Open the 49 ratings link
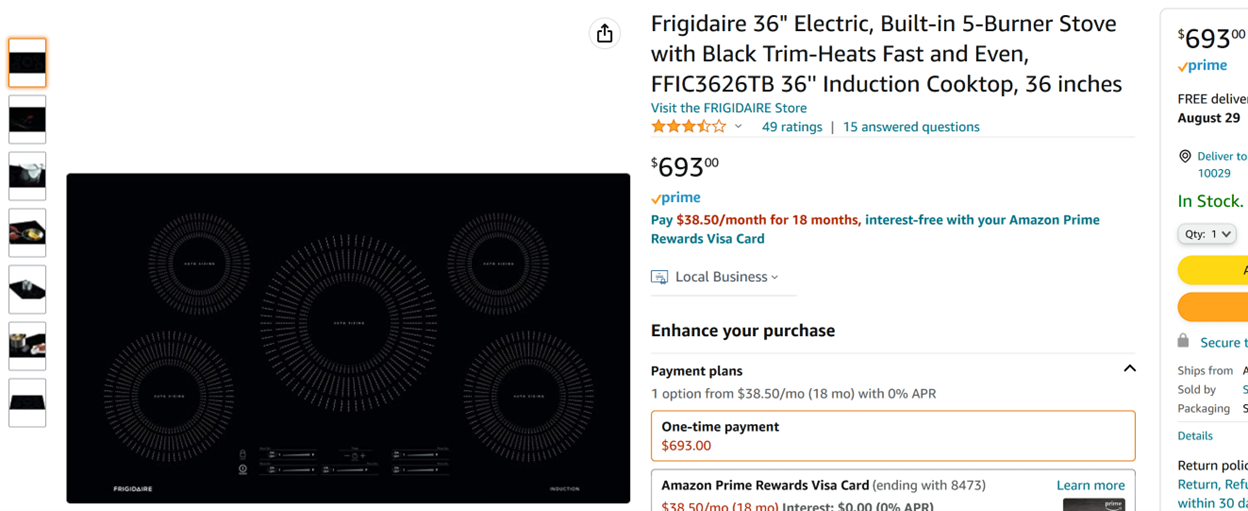Image resolution: width=1248 pixels, height=511 pixels. click(792, 127)
